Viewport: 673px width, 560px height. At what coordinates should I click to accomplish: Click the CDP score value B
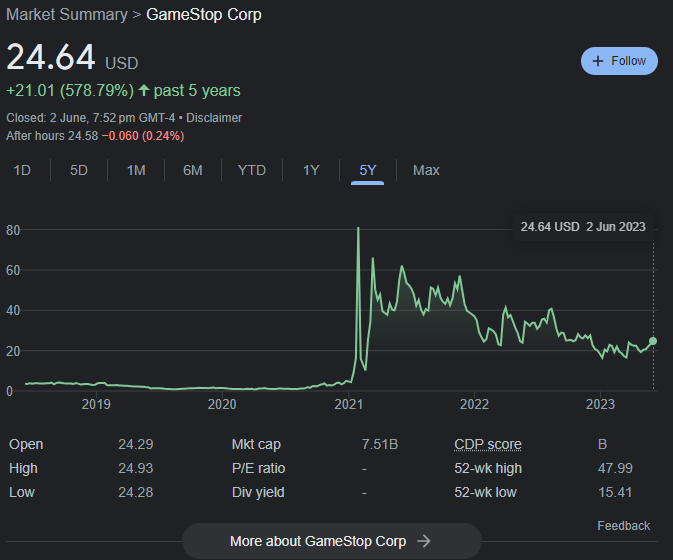602,444
